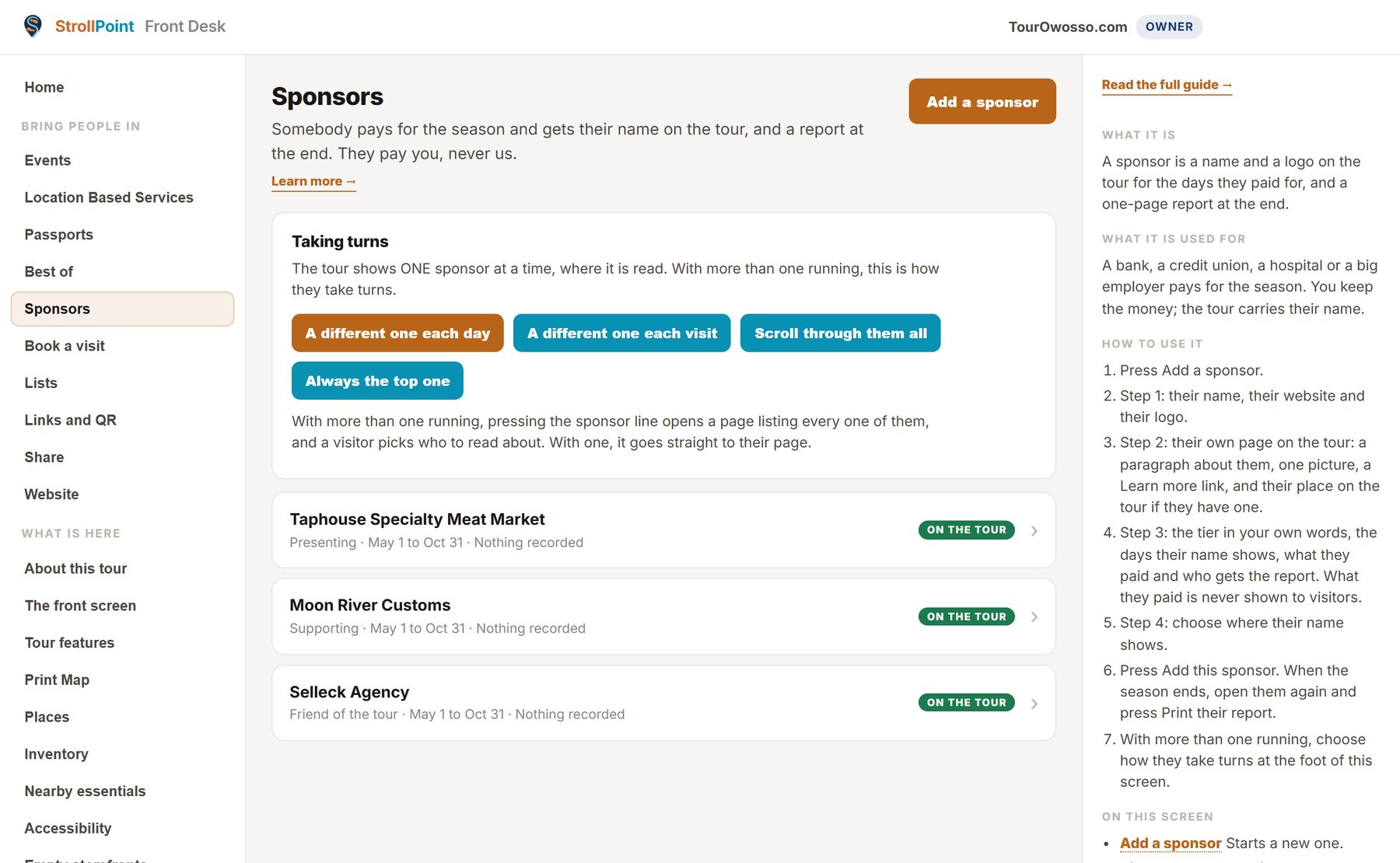
Task: Open Location Based Services in sidebar
Action: pos(109,197)
